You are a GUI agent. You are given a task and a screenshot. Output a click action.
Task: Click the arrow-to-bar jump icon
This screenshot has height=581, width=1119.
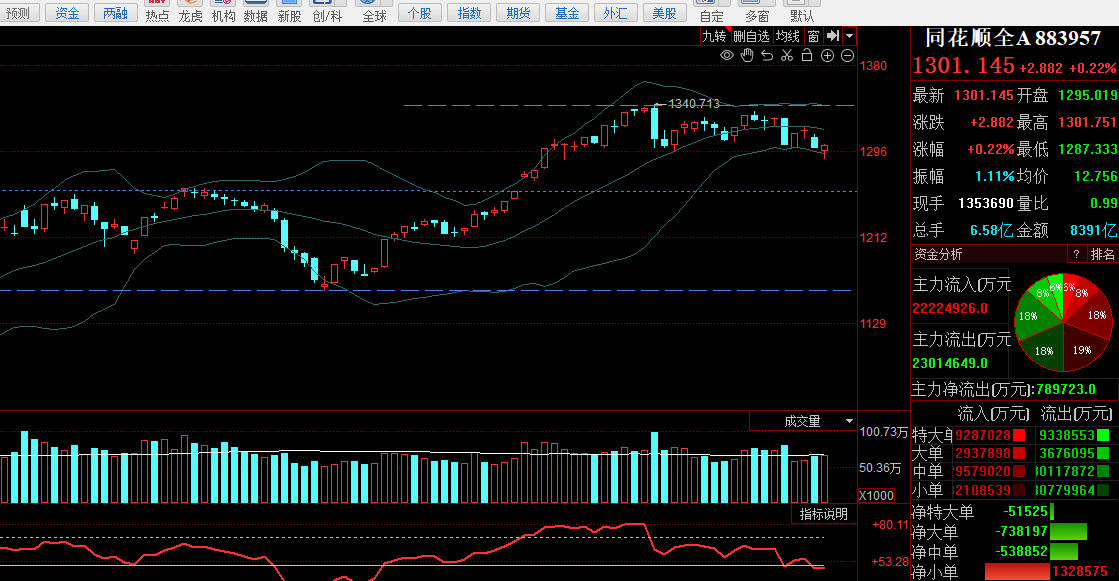(832, 36)
